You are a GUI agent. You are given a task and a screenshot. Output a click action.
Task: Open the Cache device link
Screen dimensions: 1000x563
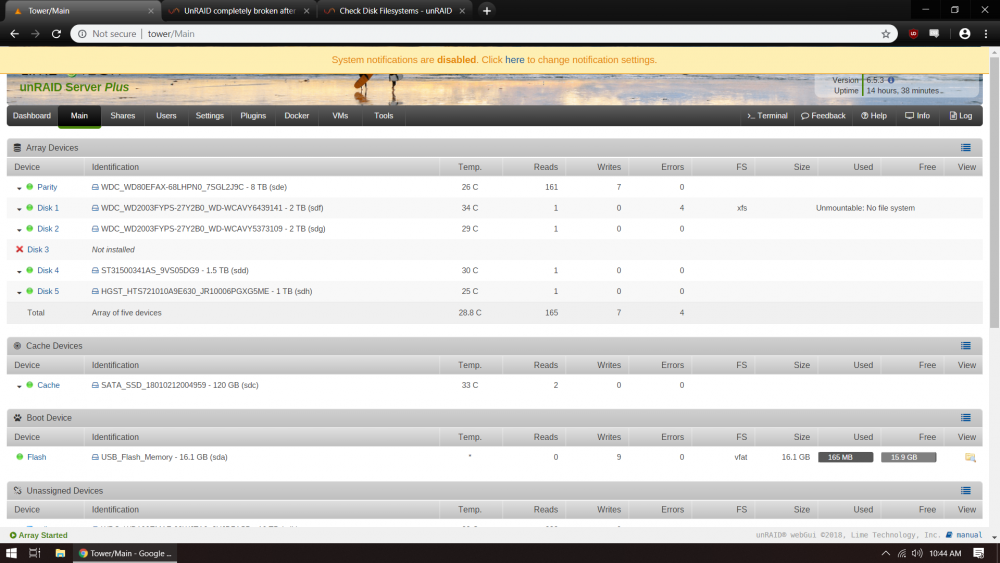(48, 385)
